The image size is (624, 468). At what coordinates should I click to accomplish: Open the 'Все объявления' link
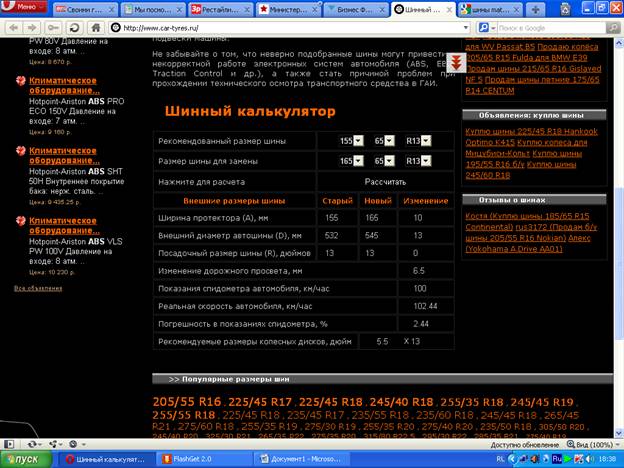click(37, 288)
